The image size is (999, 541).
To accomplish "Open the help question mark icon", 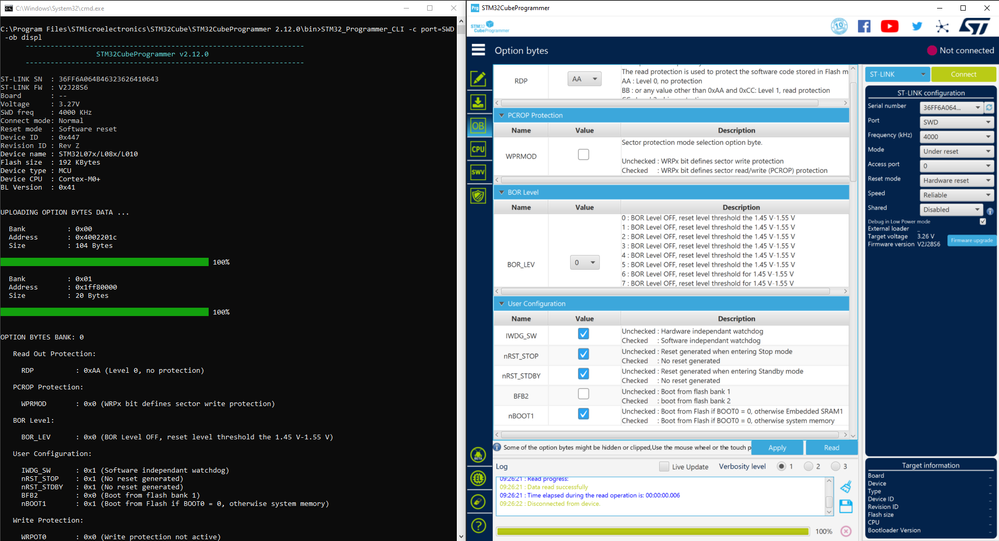I will (478, 526).
